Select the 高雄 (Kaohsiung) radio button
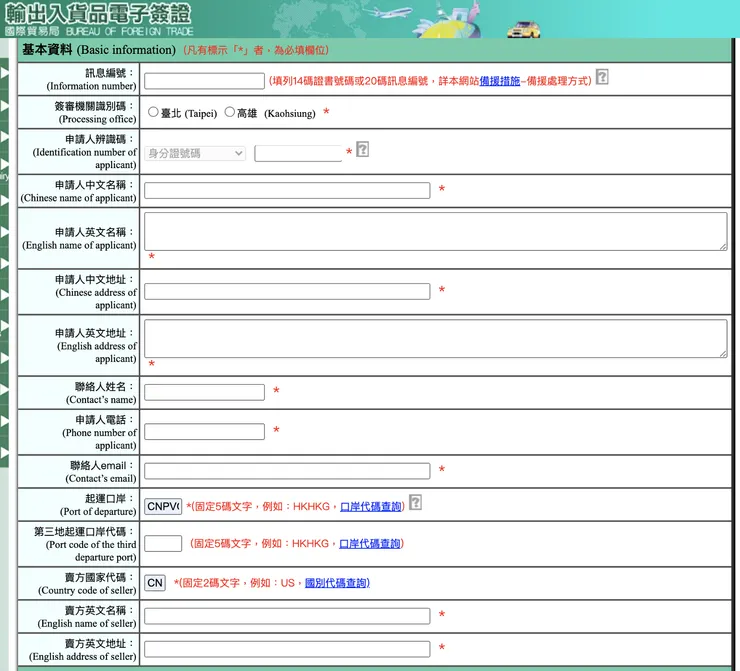Image resolution: width=740 pixels, height=671 pixels. 229,112
